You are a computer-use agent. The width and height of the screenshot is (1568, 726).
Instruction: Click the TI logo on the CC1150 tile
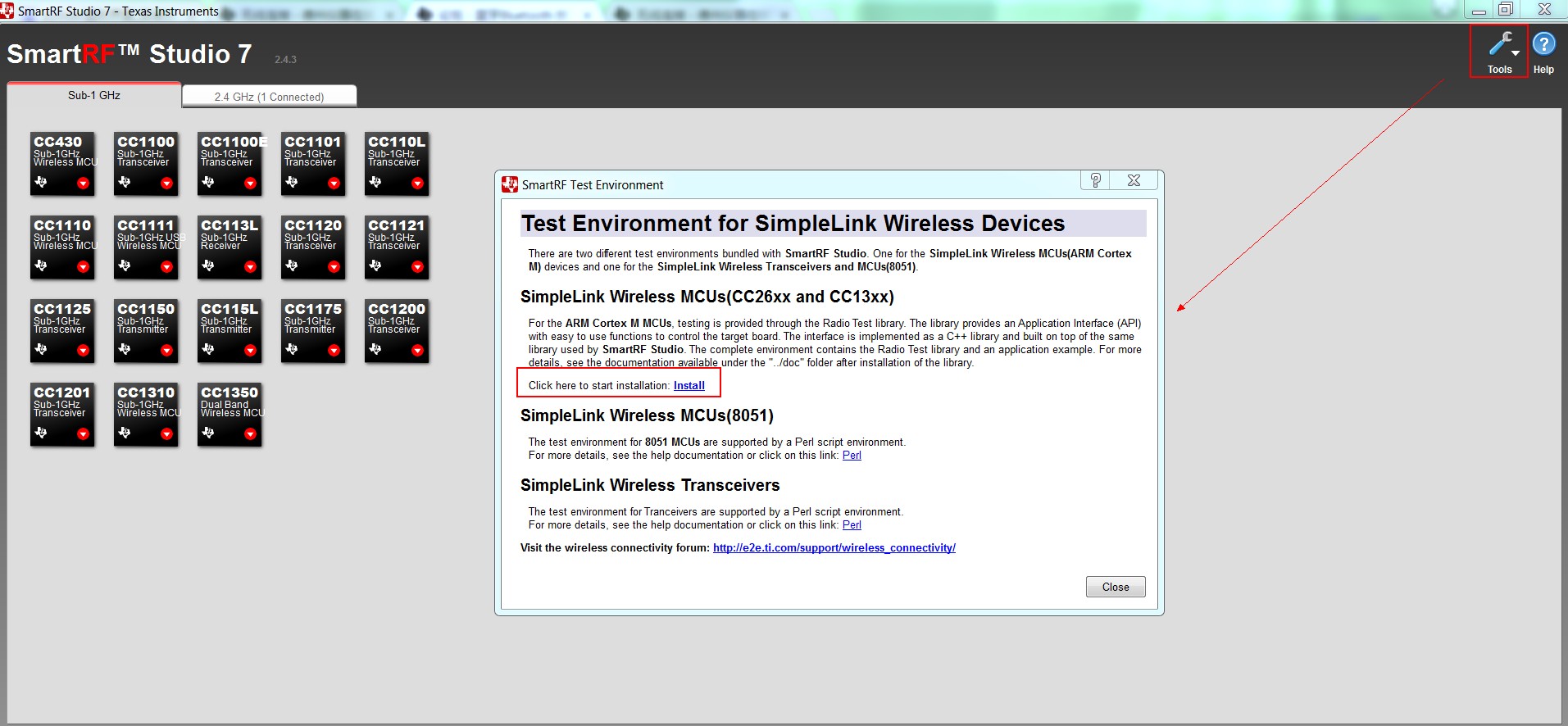125,349
